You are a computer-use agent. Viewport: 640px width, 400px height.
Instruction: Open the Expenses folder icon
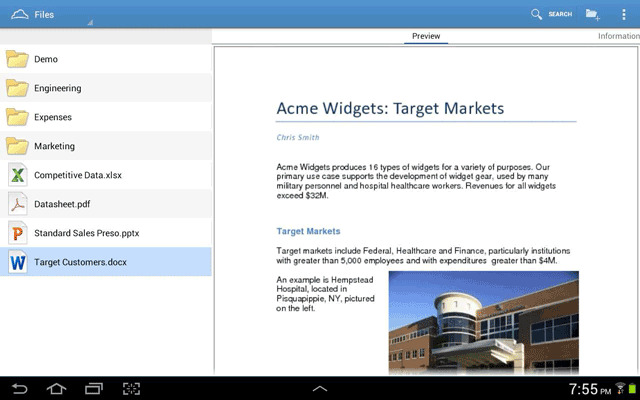(17, 117)
